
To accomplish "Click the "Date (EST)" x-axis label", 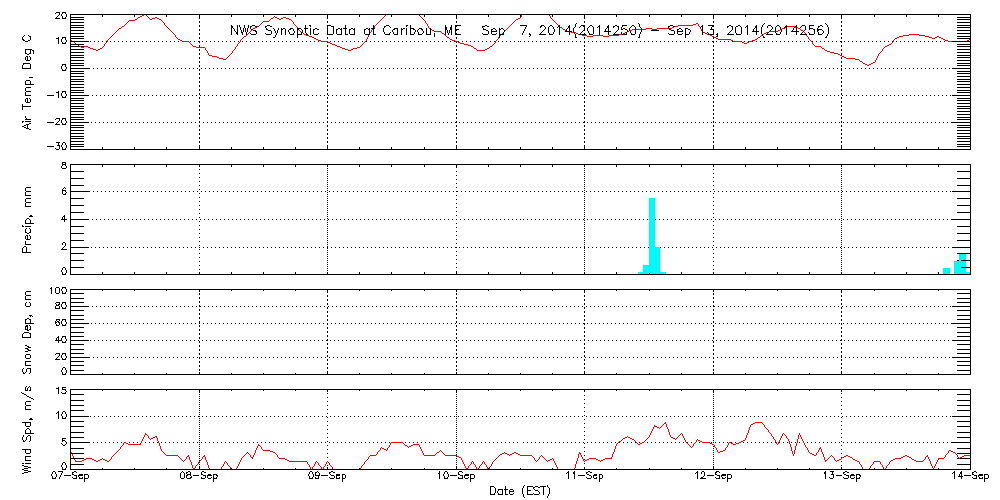I will tap(520, 491).
